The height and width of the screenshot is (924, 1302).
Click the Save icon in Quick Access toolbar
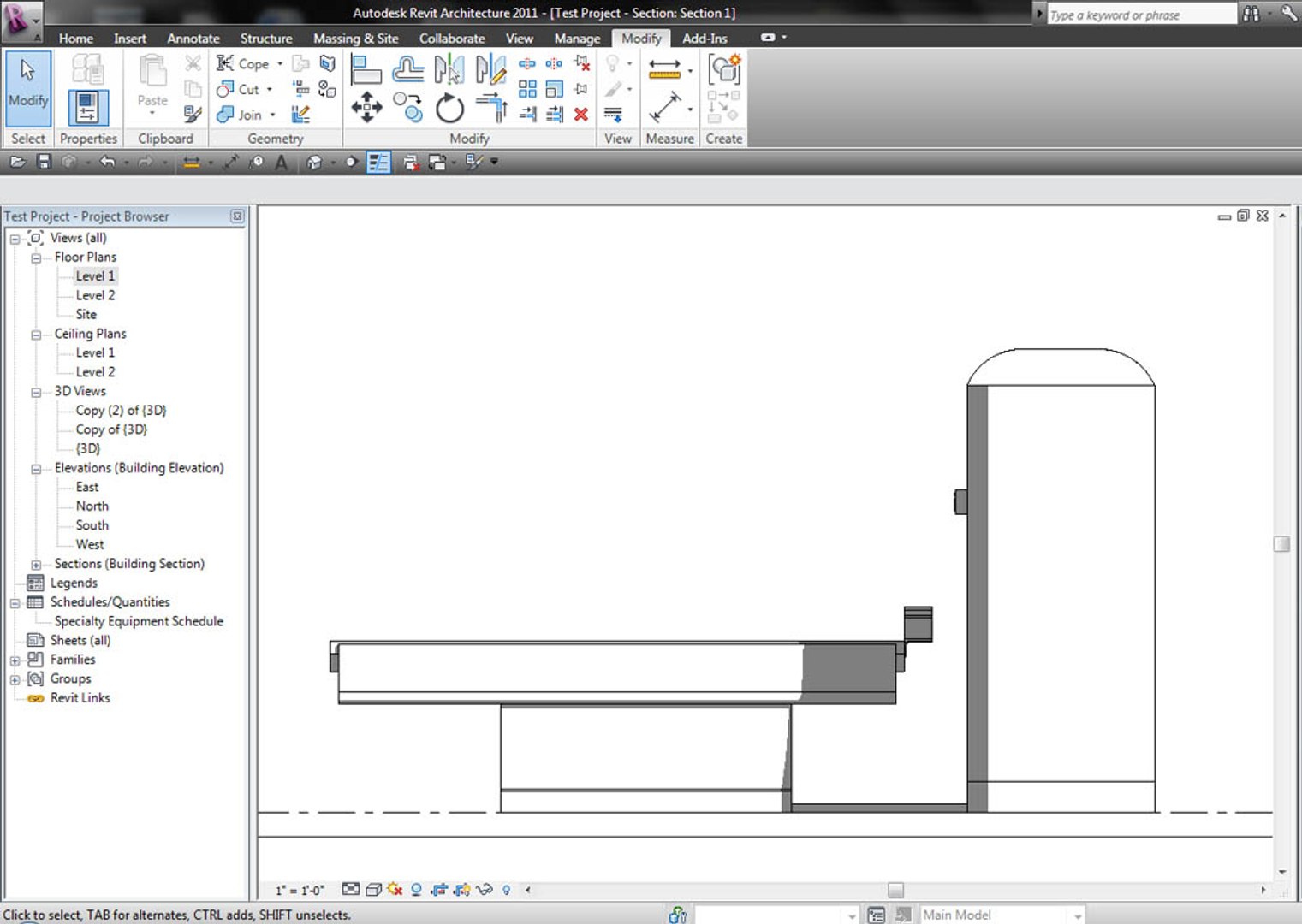pos(44,162)
